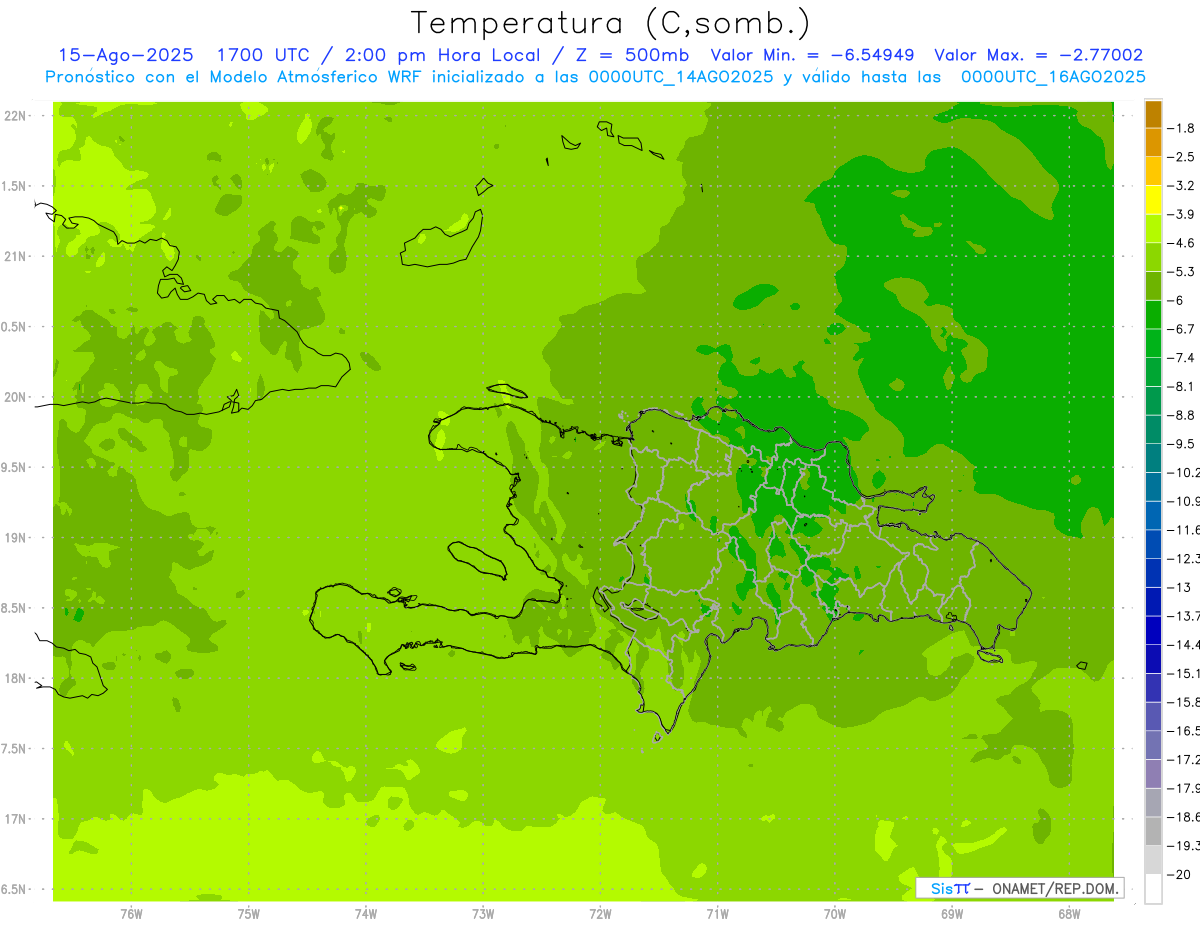Click the '-6' colorbar label
Image resolution: width=1200 pixels, height=927 pixels.
coord(1177,300)
